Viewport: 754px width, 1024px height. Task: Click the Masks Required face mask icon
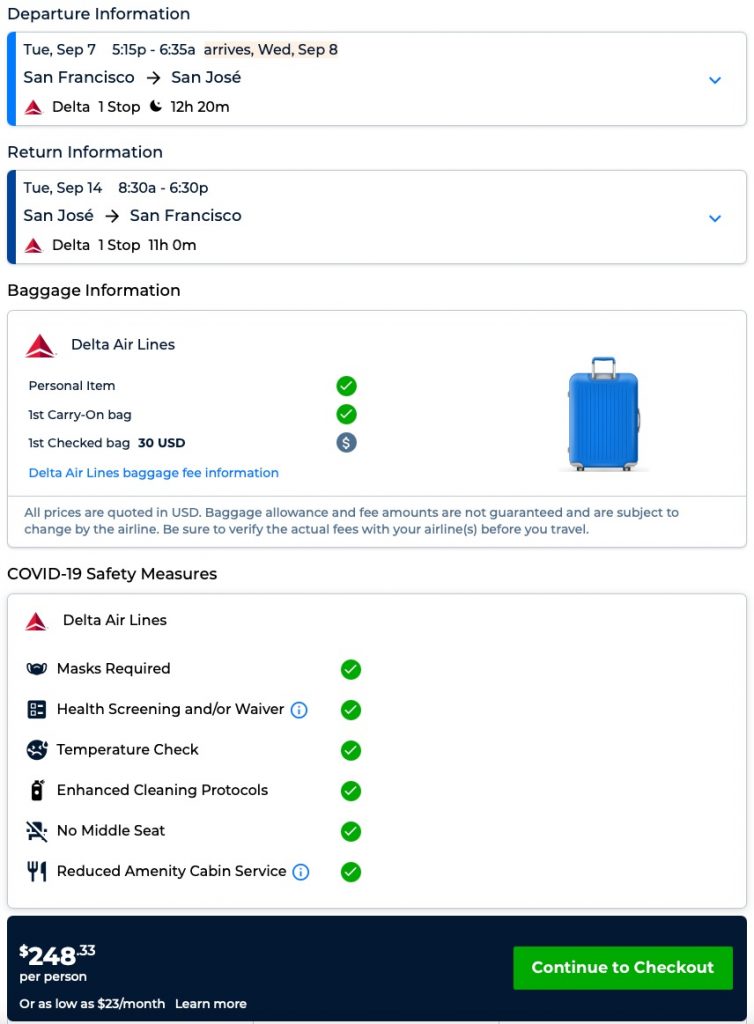pos(37,669)
